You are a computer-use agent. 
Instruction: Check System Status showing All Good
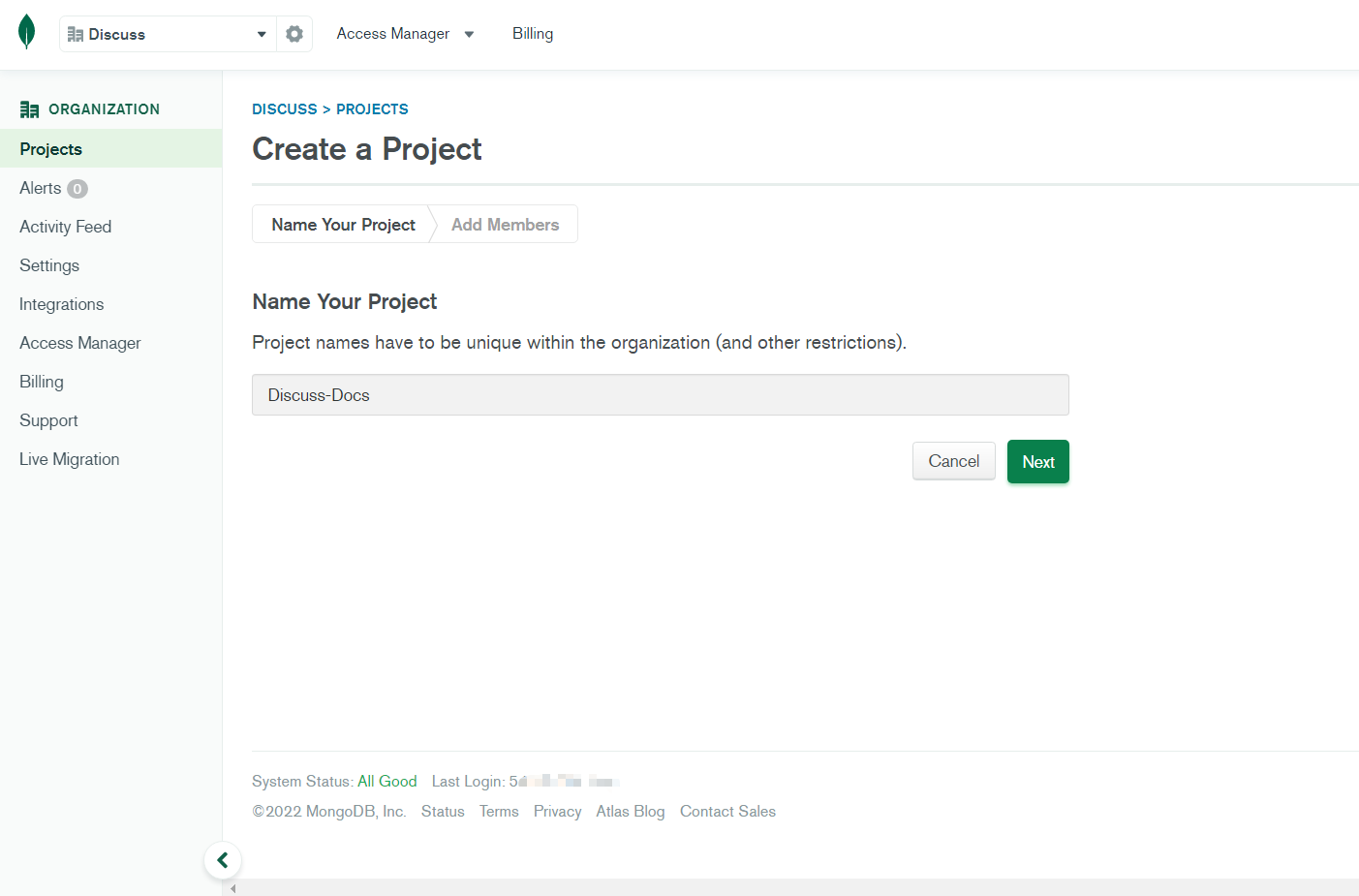coord(387,781)
